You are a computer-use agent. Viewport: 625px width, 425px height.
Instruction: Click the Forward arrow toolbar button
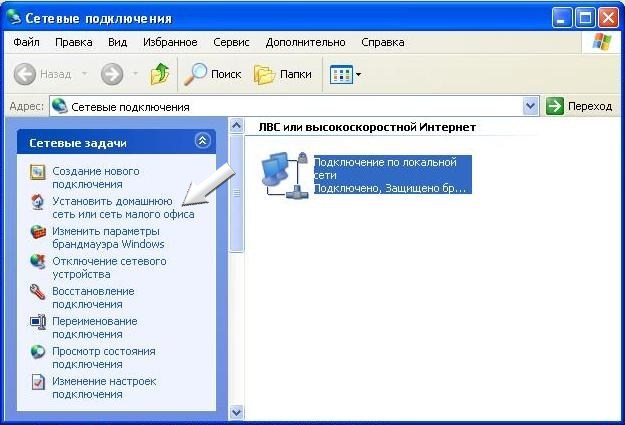pyautogui.click(x=112, y=74)
